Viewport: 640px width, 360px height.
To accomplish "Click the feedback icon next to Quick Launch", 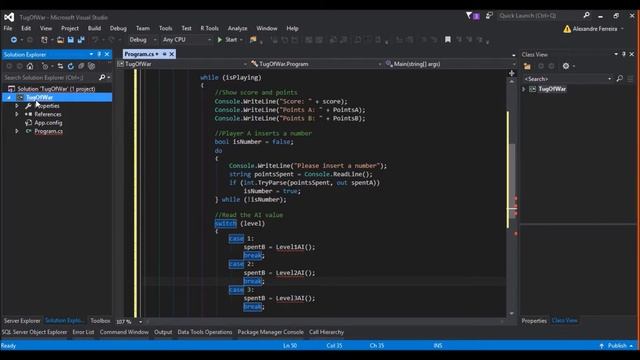I will 489,16.
